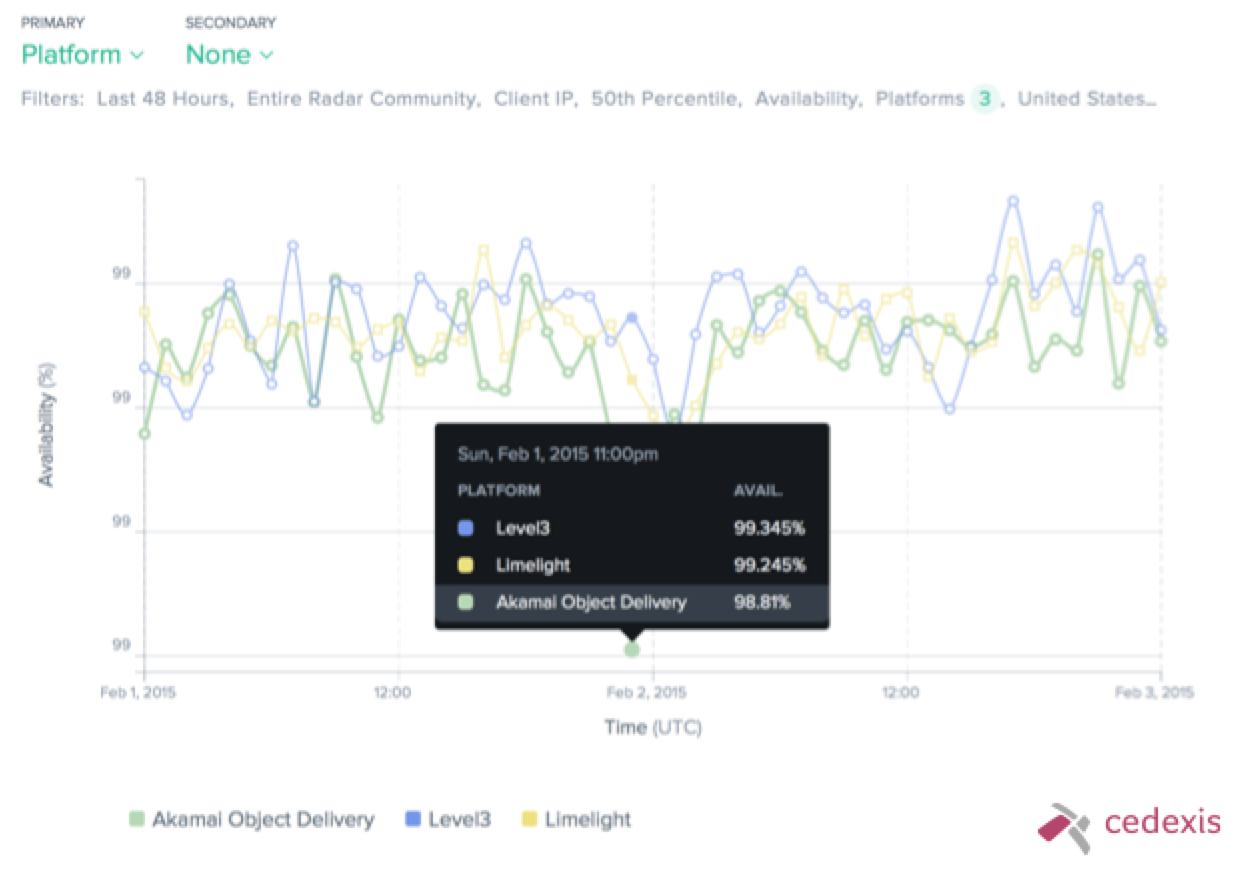
Task: Select the Entire Radar Community filter
Action: click(x=361, y=99)
